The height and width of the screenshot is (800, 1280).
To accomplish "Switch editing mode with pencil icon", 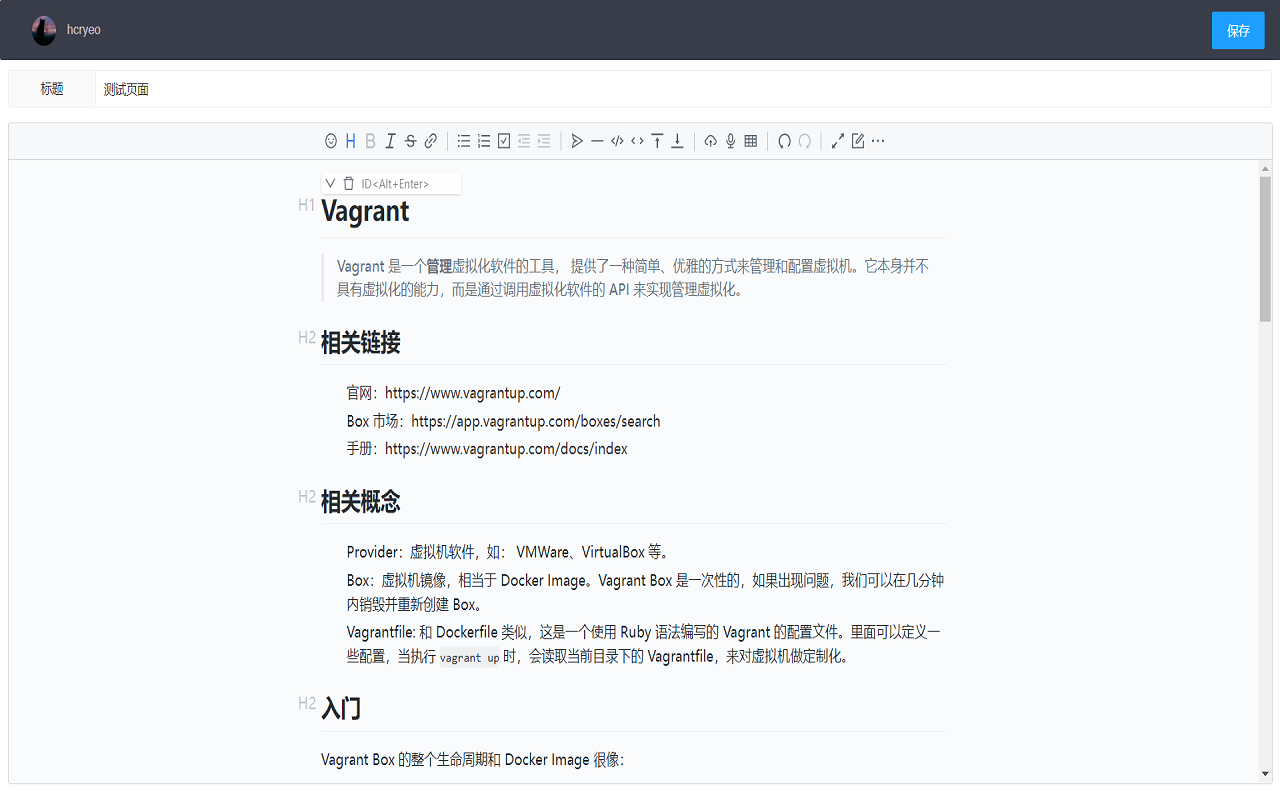I will (x=858, y=141).
